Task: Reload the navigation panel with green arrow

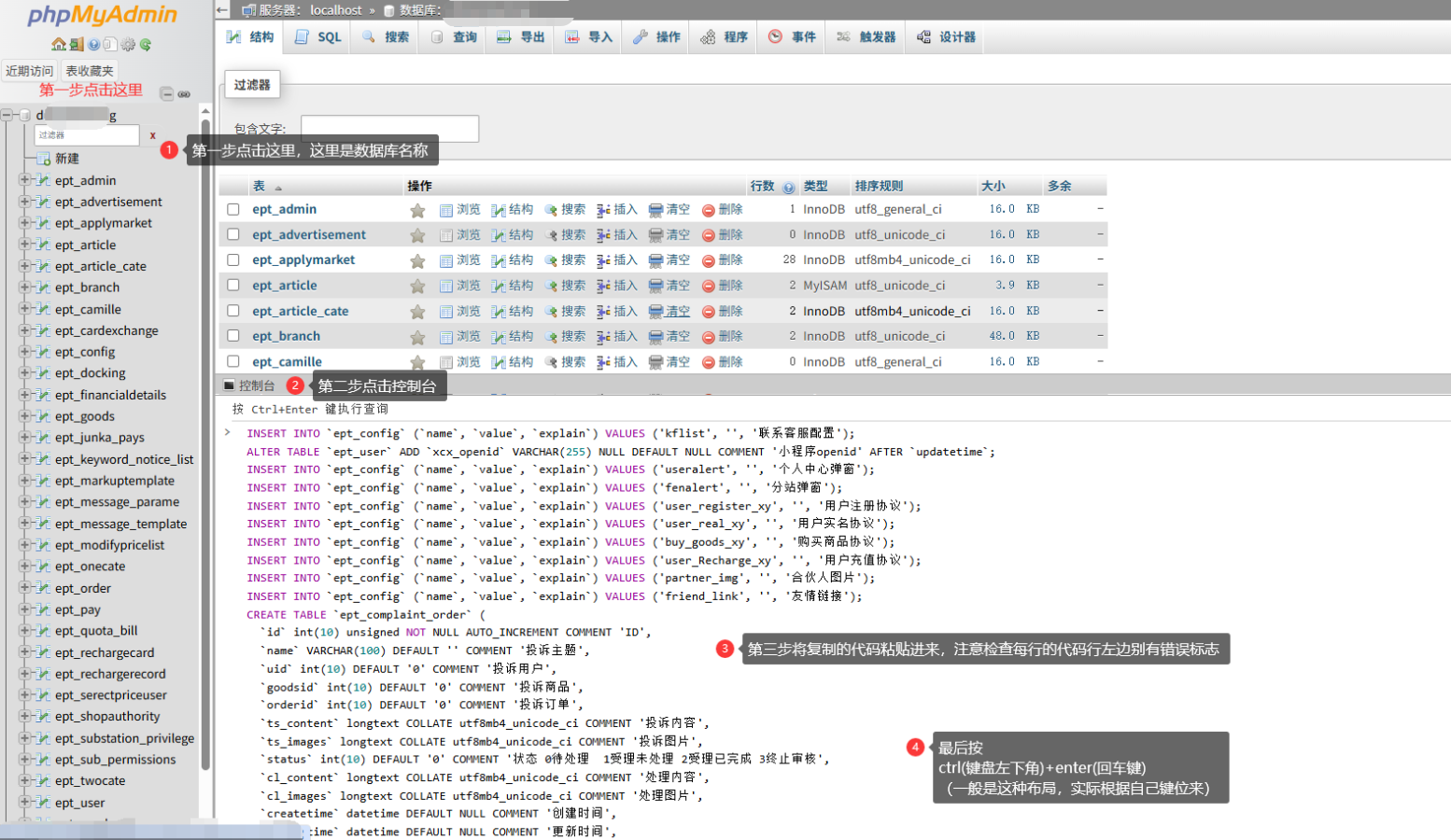Action: (146, 44)
